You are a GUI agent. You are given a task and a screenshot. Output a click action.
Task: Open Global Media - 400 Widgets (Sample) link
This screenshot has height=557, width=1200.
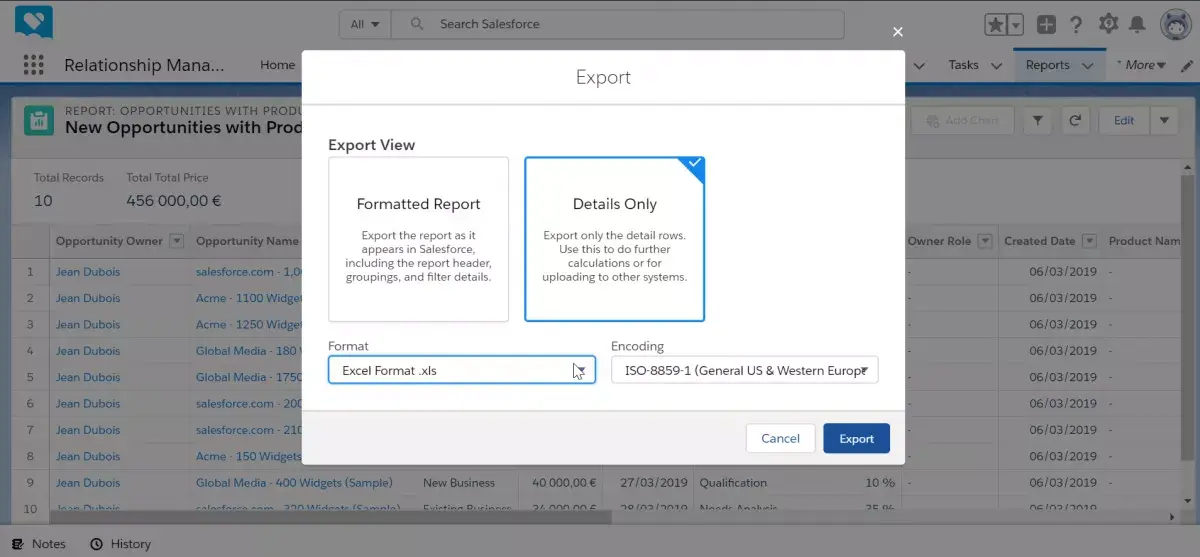(294, 483)
